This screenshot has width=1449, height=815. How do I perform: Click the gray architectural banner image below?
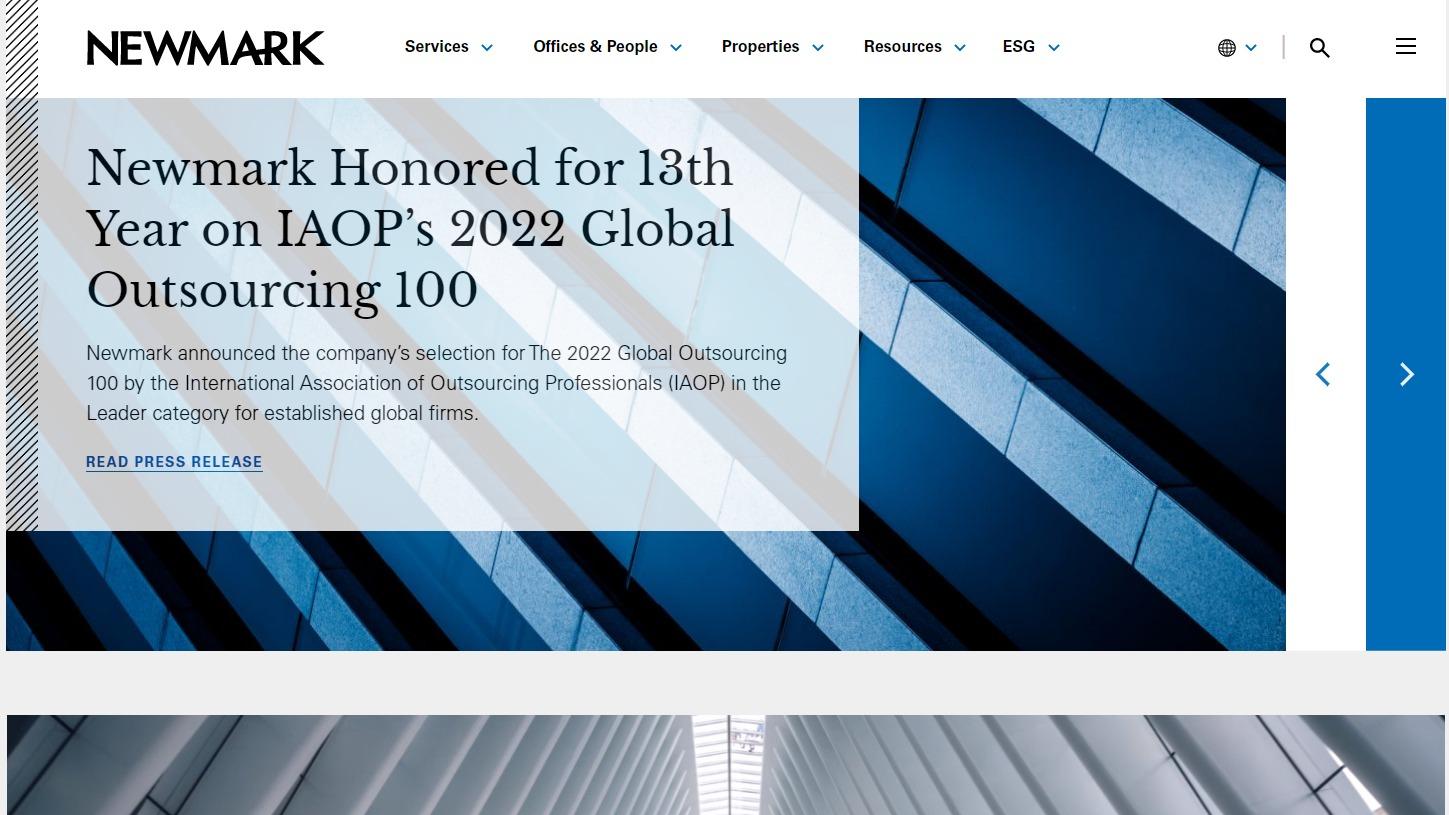point(725,765)
